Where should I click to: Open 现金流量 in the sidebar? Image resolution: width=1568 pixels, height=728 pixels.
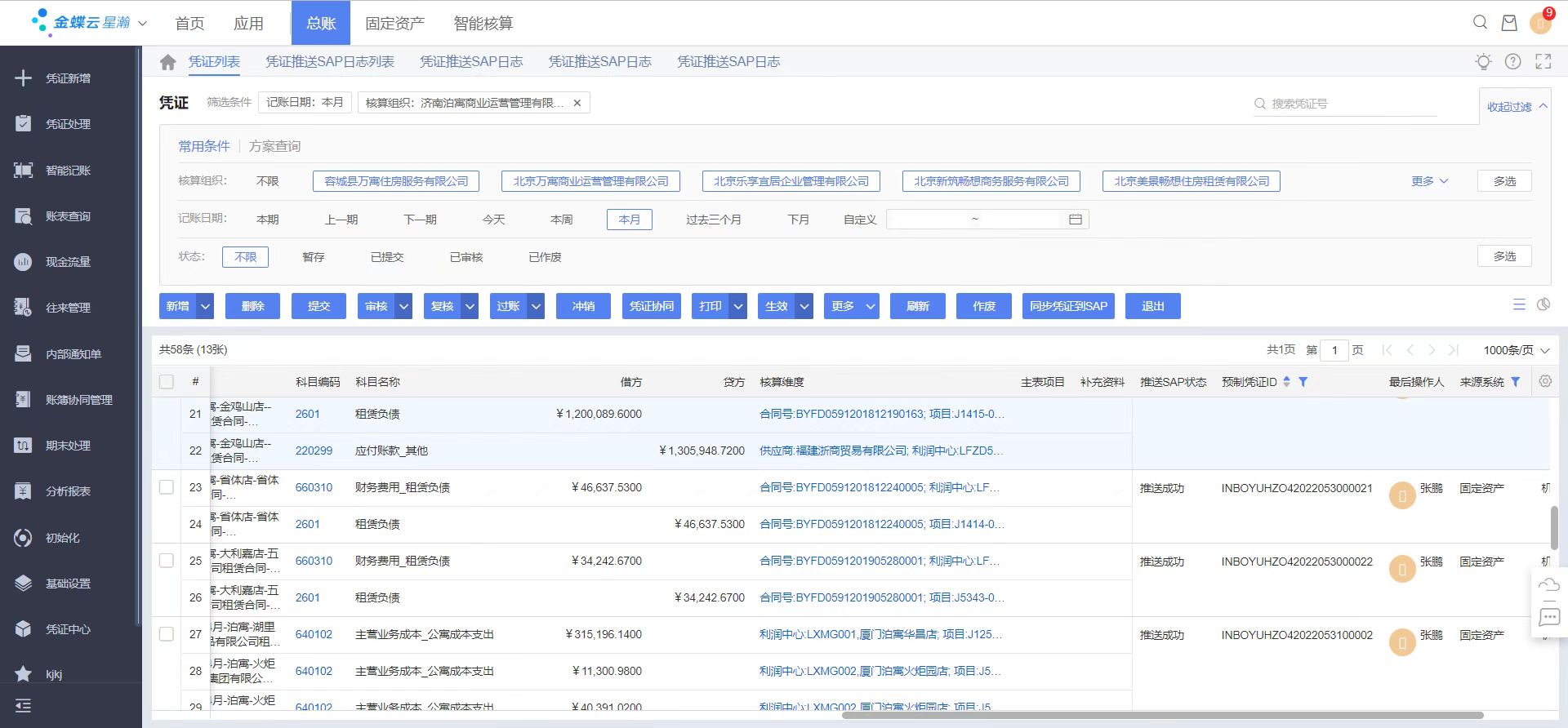(68, 262)
